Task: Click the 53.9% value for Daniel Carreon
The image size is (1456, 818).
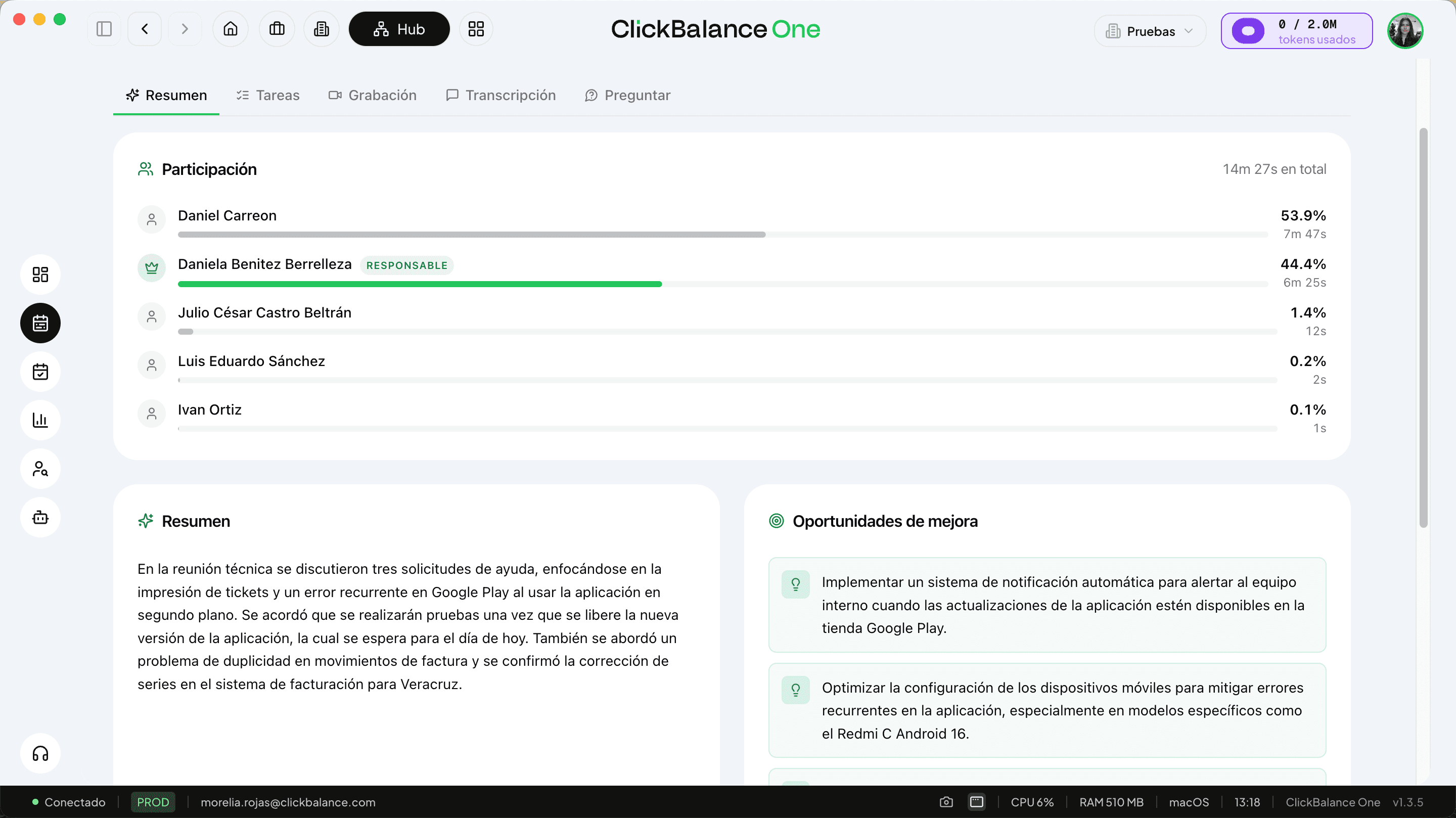Action: pos(1303,215)
